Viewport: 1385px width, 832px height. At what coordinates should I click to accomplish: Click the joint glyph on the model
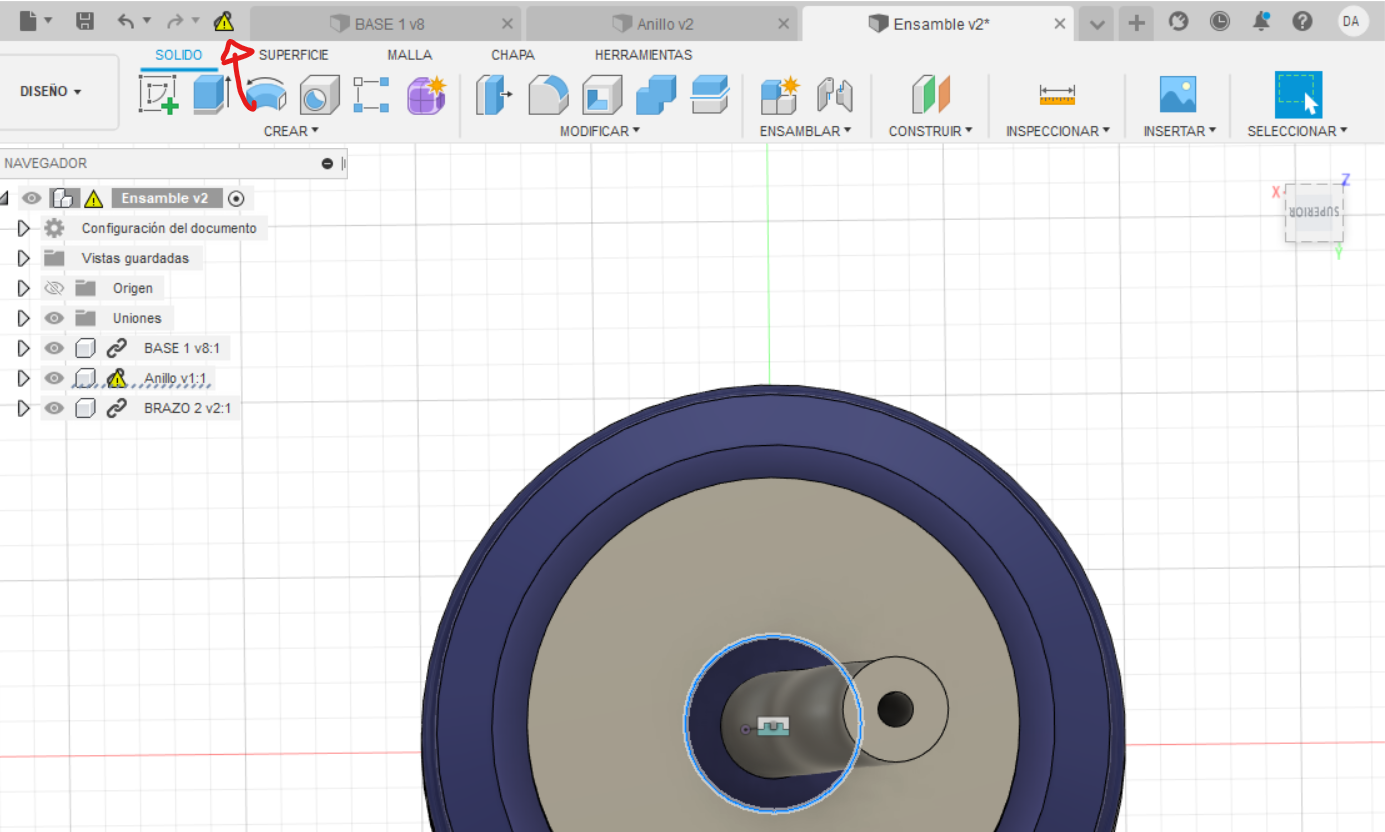tap(773, 726)
